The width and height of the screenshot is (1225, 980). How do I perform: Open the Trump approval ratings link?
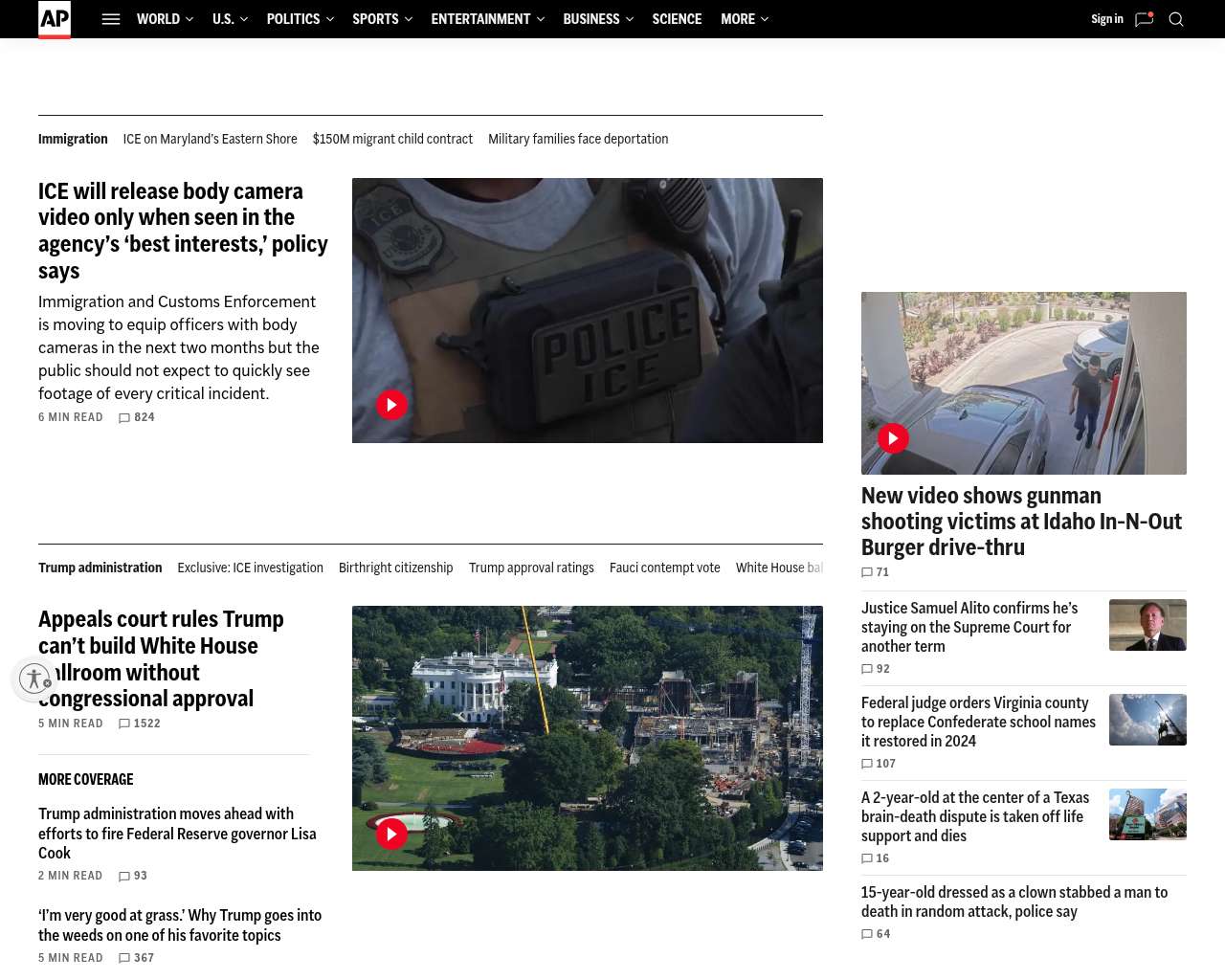[x=531, y=568]
